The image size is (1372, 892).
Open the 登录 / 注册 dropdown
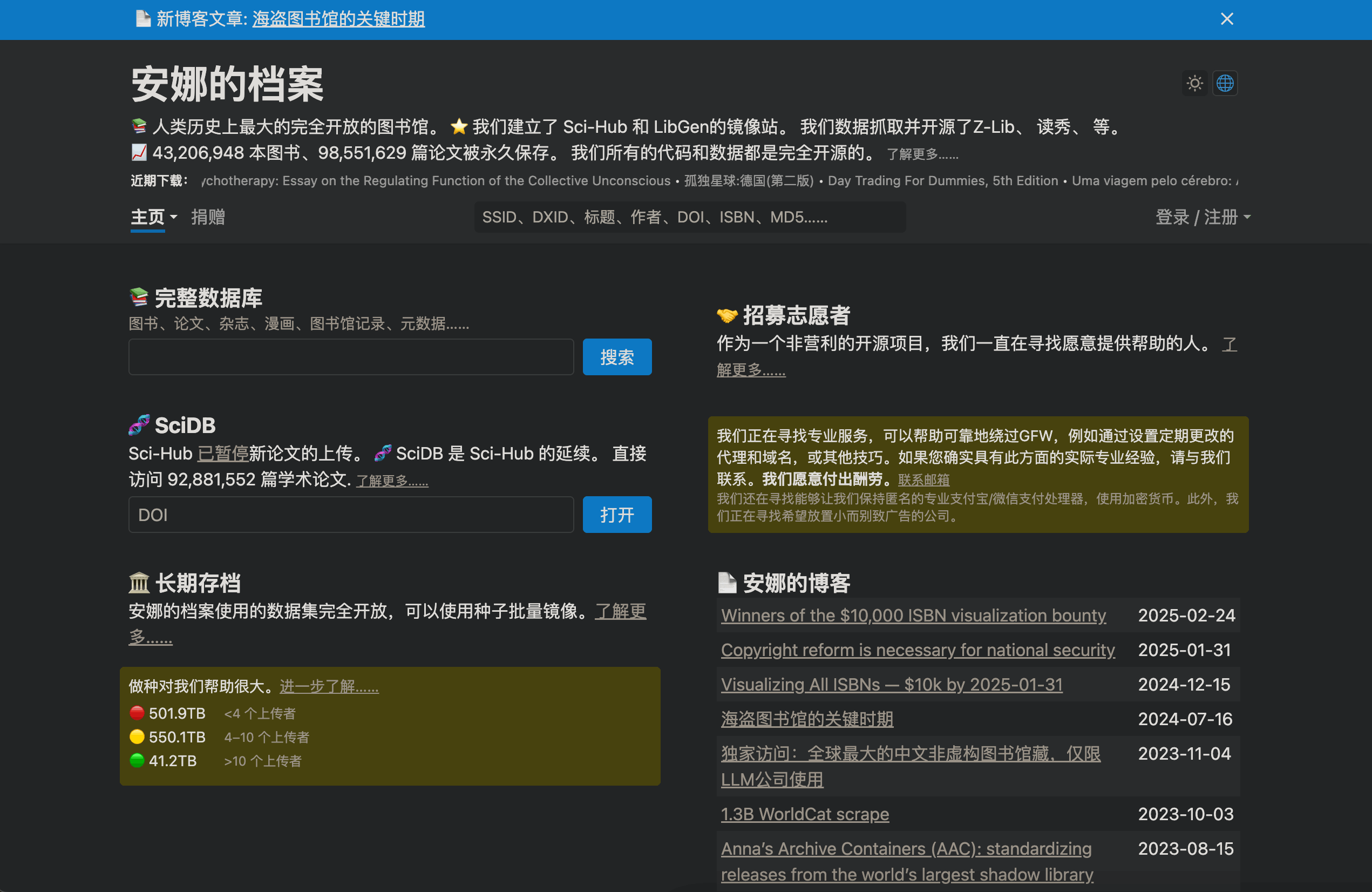click(1203, 218)
